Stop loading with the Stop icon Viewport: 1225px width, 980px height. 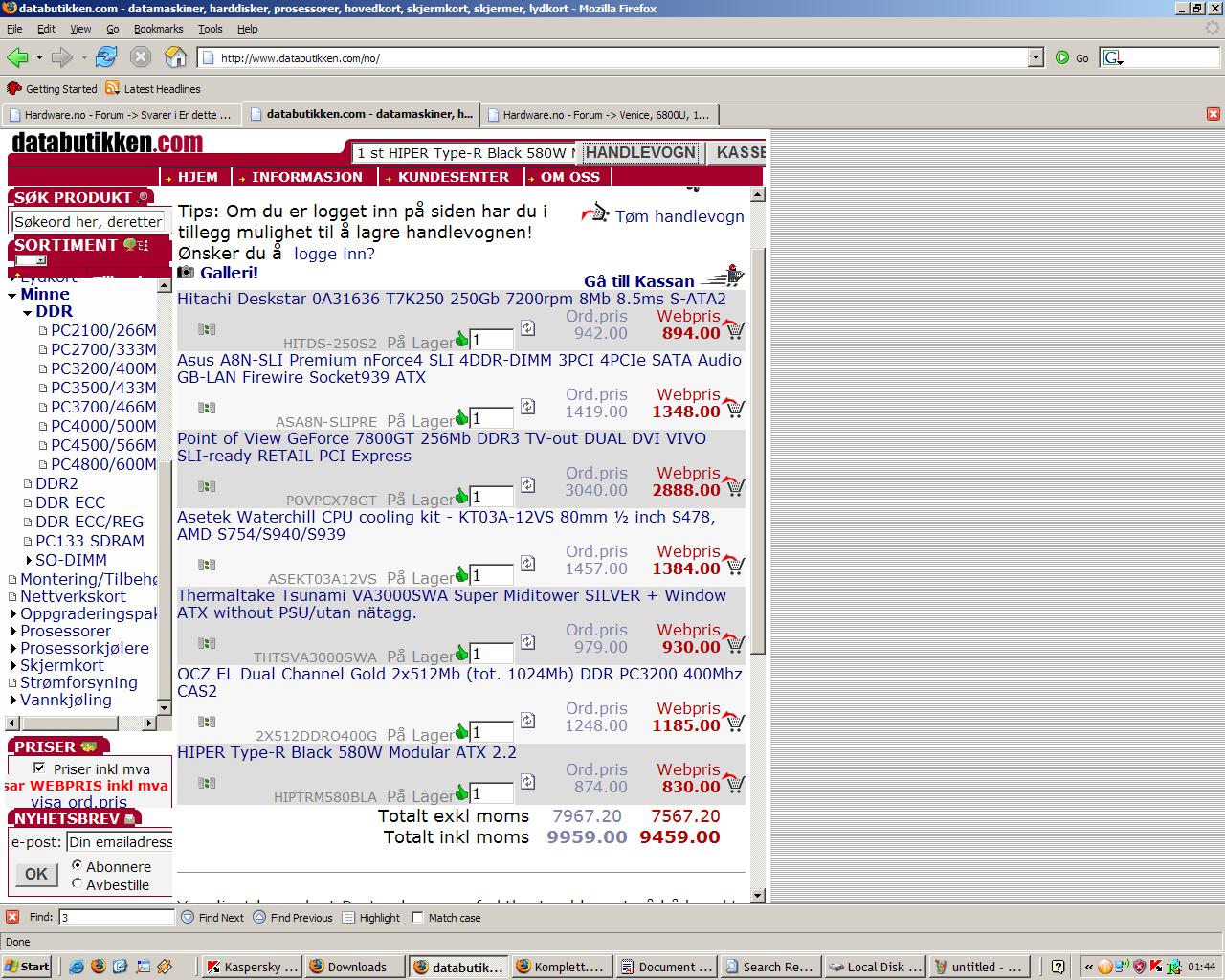pos(141,57)
